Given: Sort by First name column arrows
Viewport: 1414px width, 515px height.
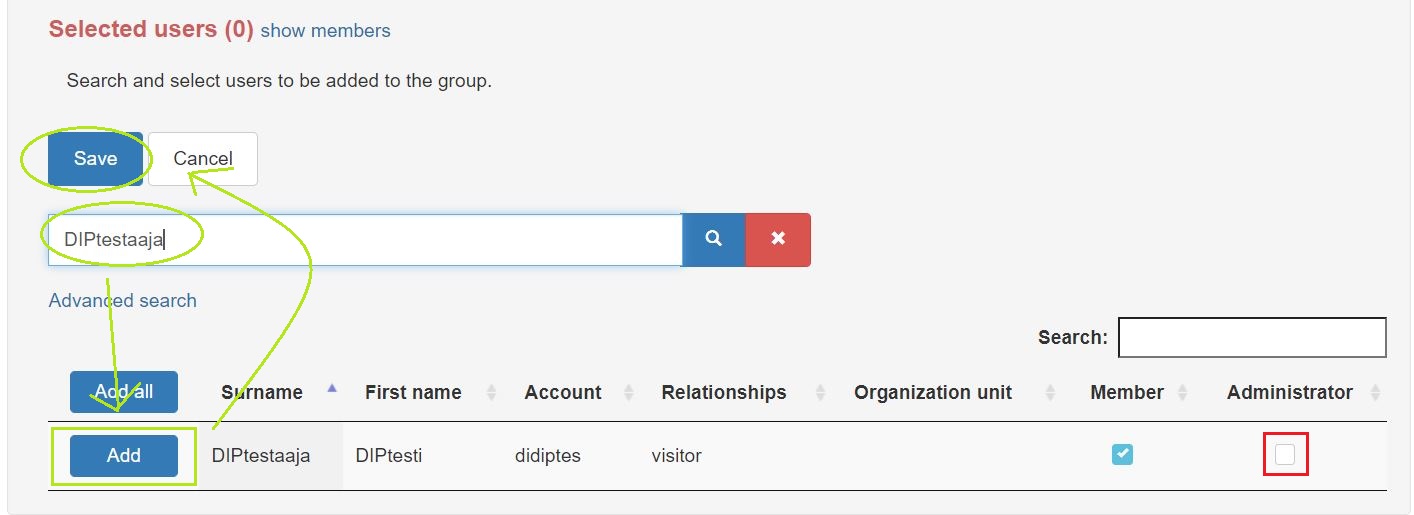Looking at the screenshot, I should point(491,393).
